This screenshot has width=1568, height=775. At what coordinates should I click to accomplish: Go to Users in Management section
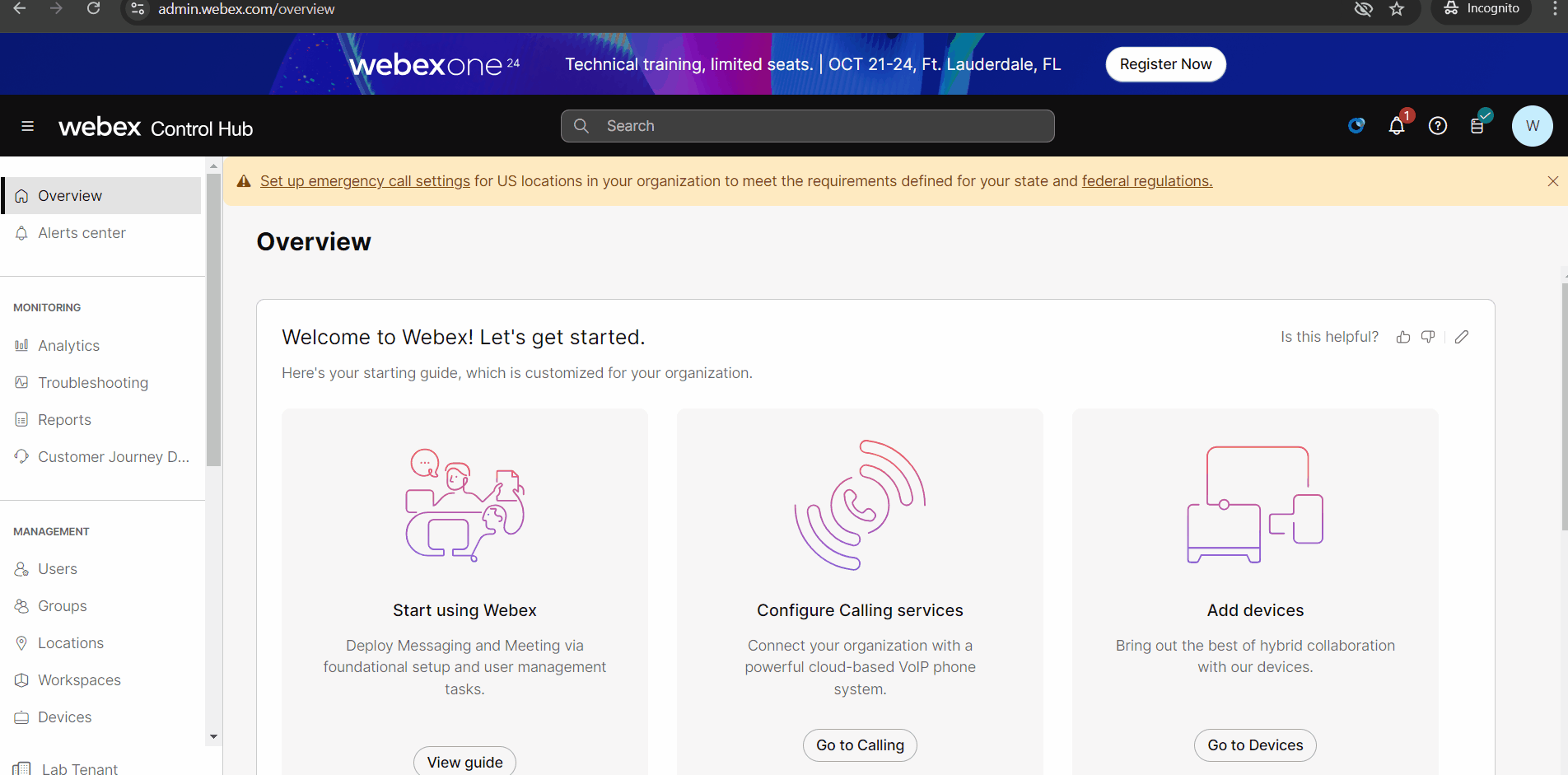pyautogui.click(x=58, y=569)
